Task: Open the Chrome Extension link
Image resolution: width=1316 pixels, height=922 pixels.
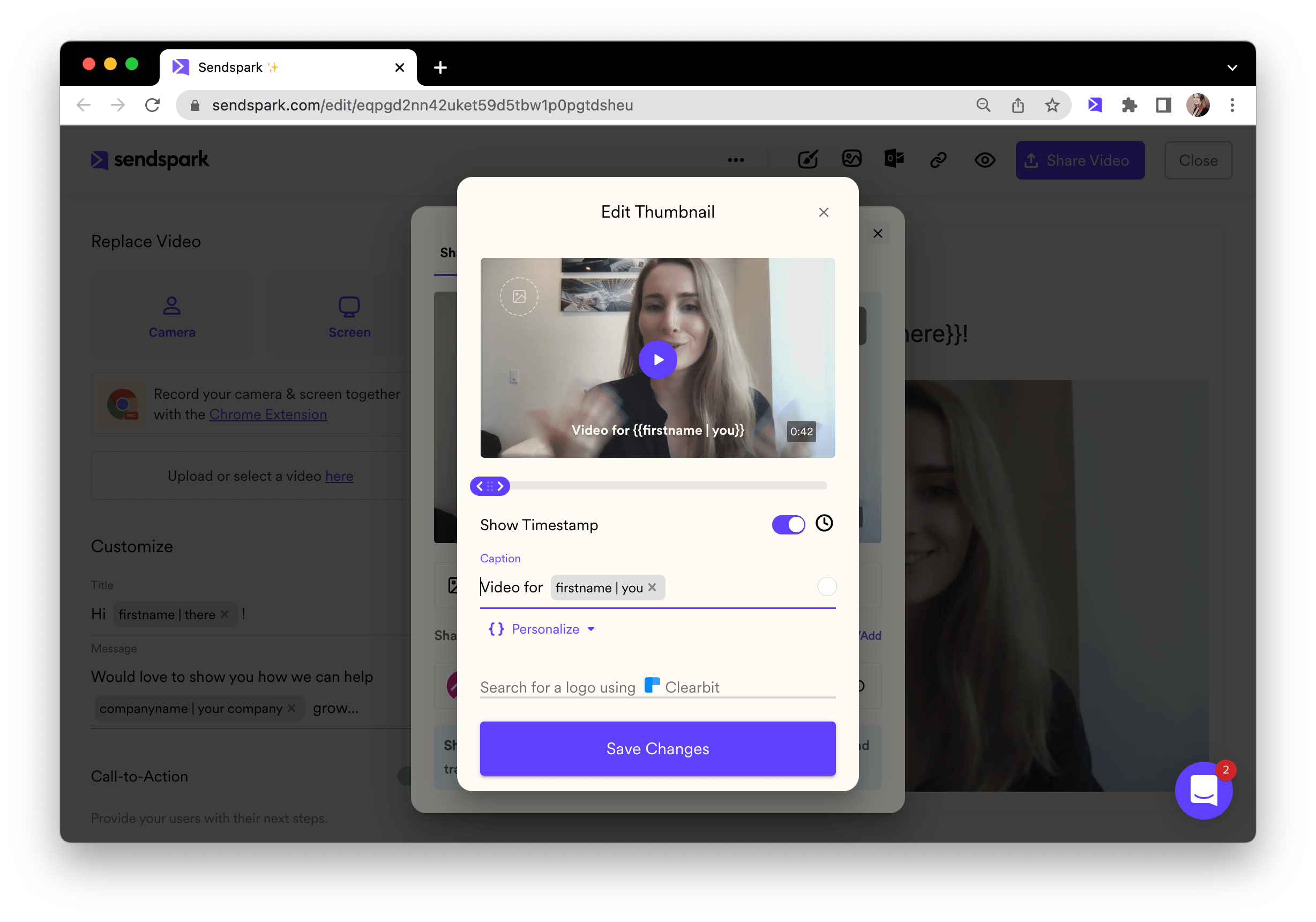Action: (x=268, y=414)
